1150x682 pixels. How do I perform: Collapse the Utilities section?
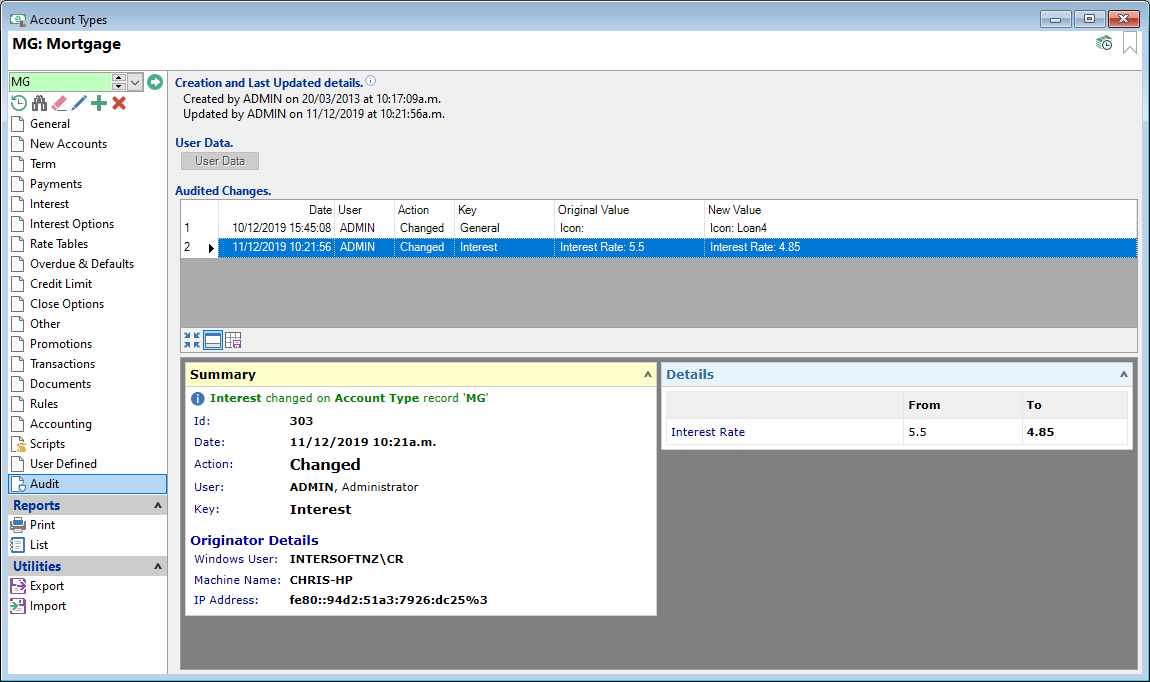coord(158,566)
